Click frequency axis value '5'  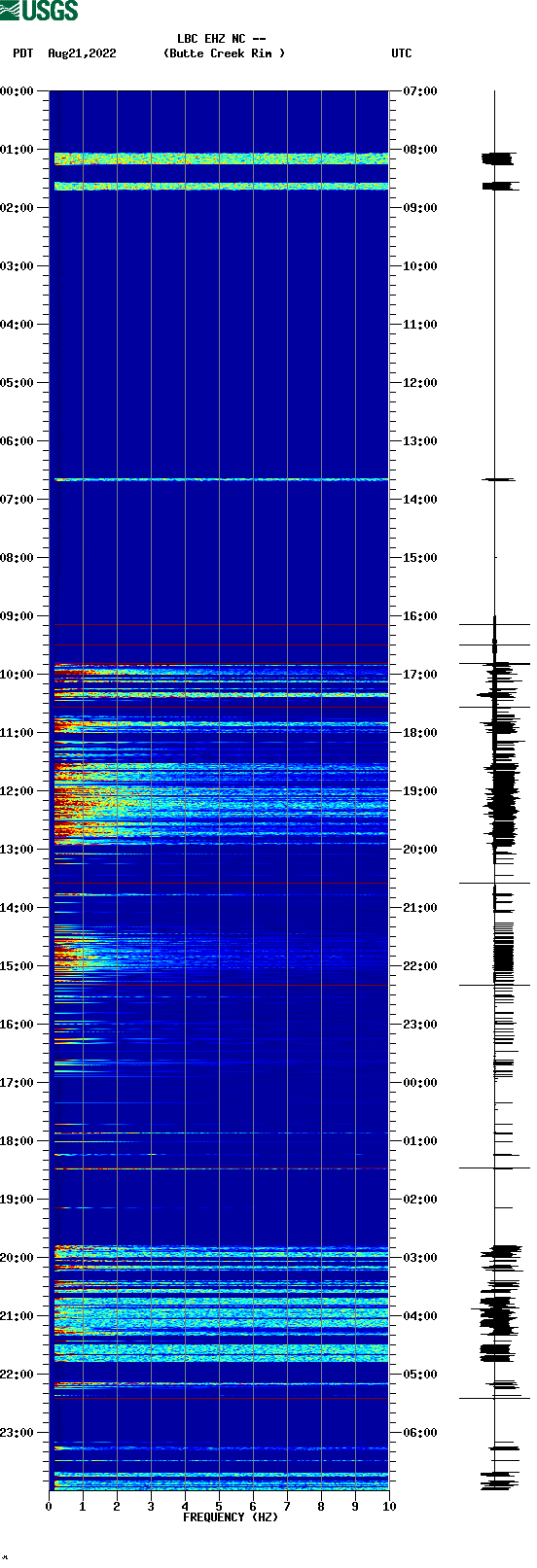pyautogui.click(x=219, y=1507)
